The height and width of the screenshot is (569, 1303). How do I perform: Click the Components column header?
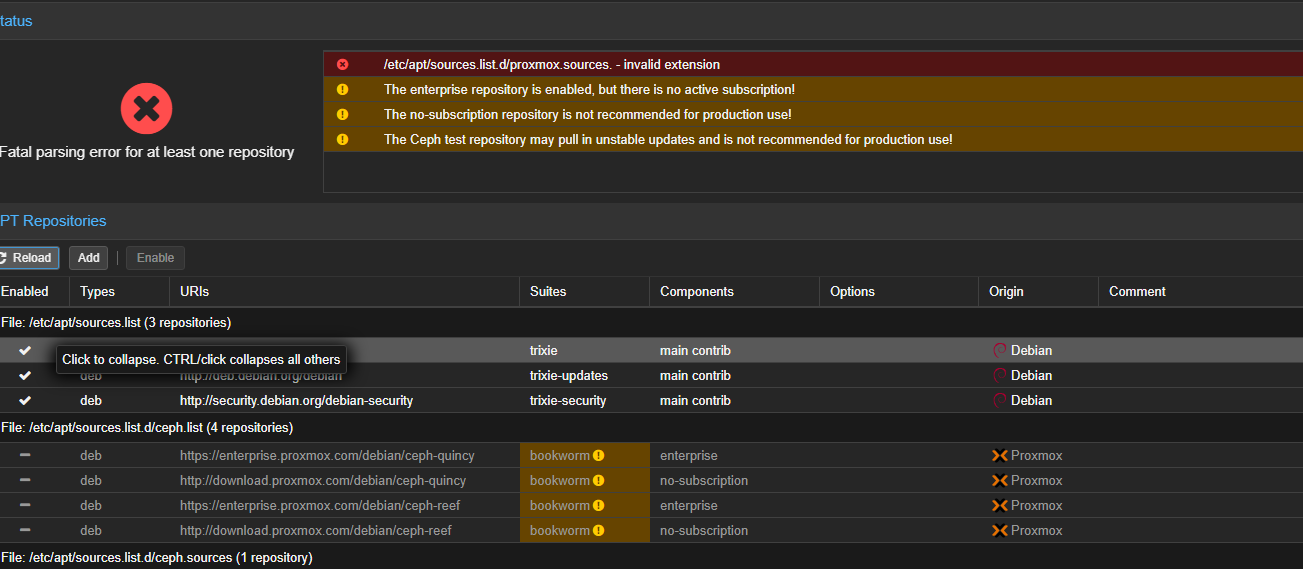(696, 292)
